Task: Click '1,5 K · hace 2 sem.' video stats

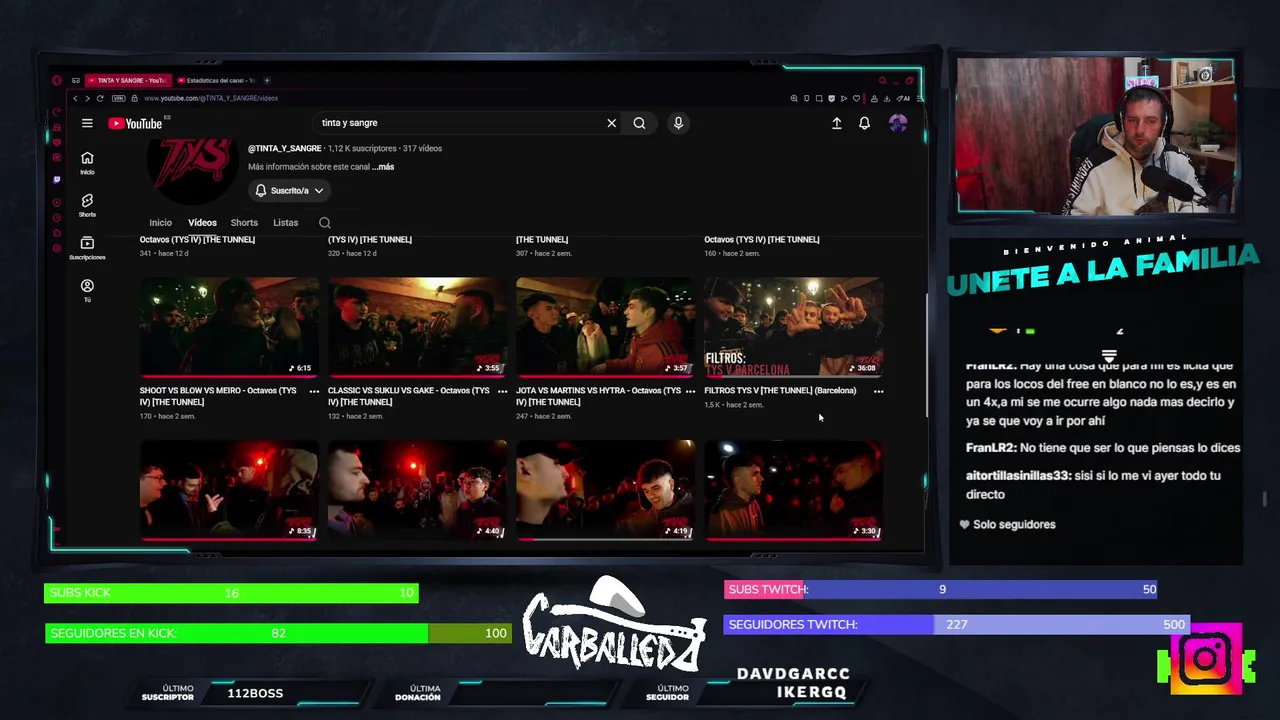Action: tap(733, 405)
